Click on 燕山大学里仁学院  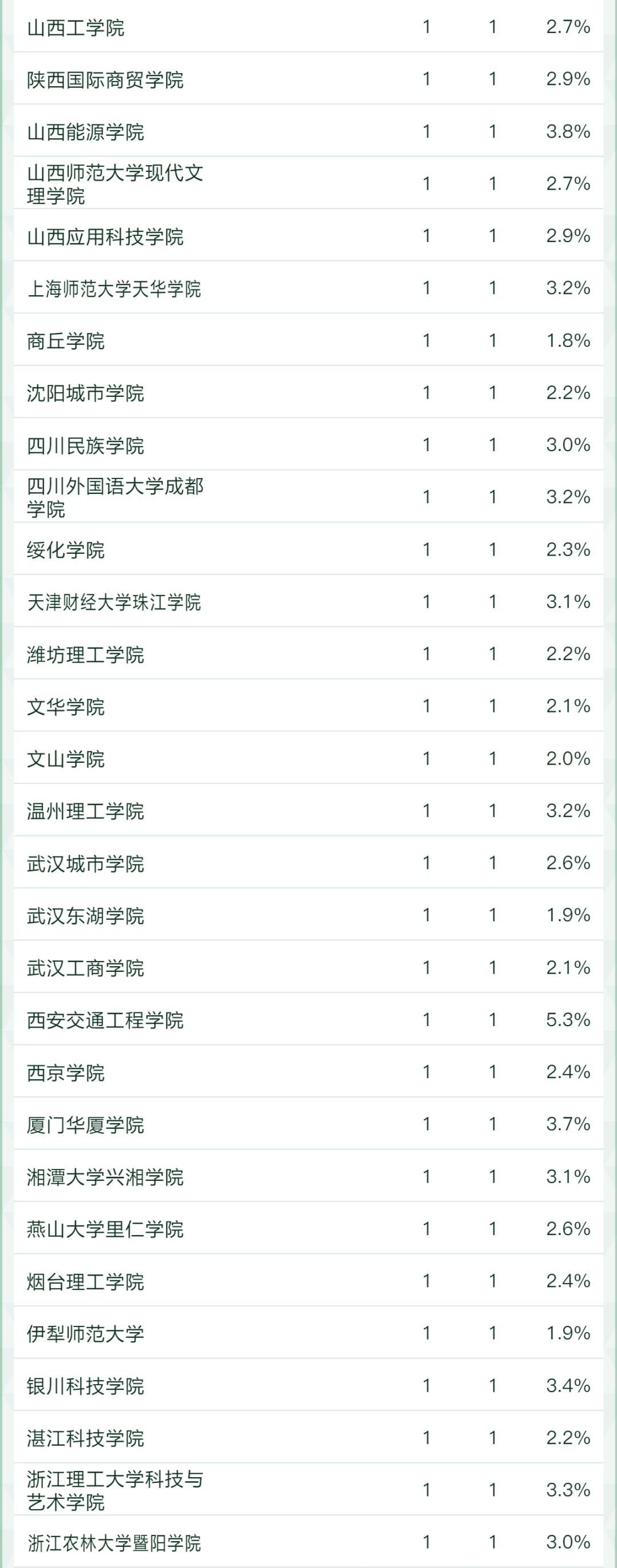point(105,1229)
